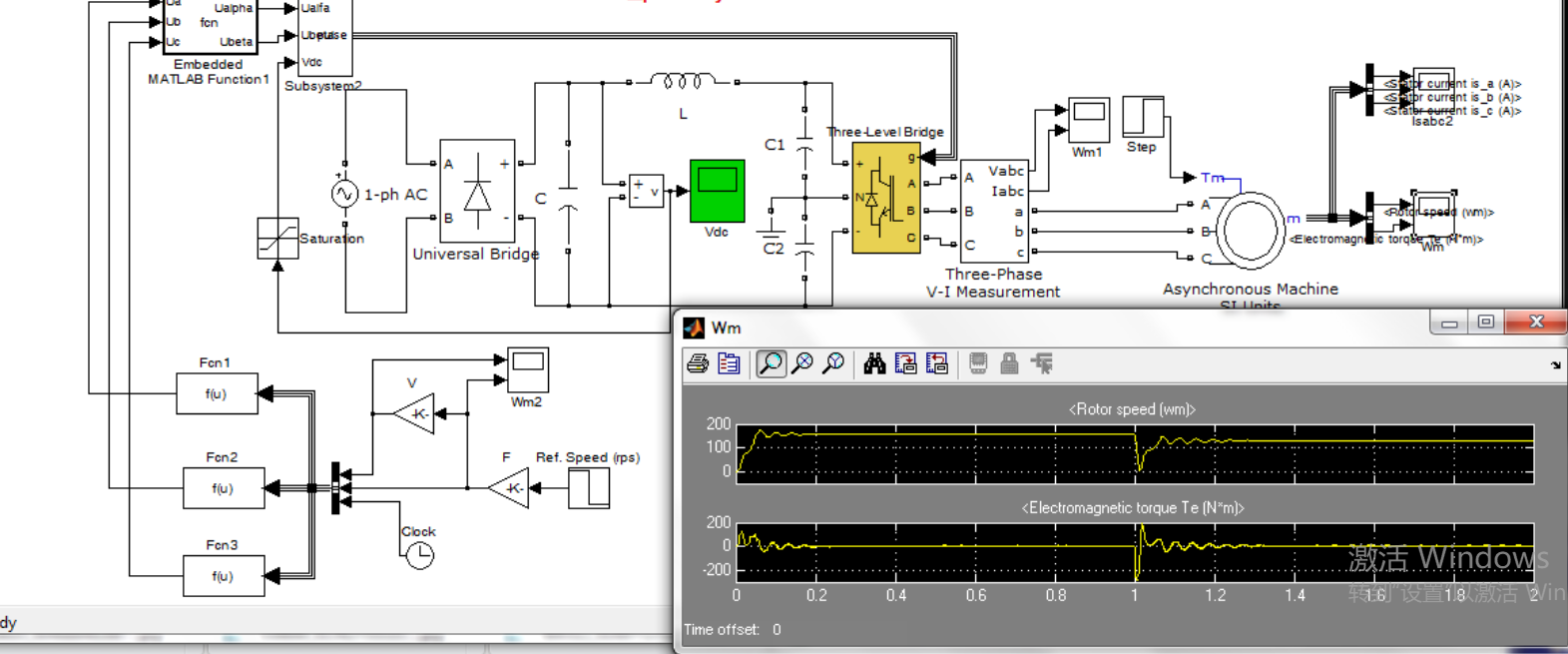Select the gain block labeled F
This screenshot has height=654, width=1568.
point(509,488)
